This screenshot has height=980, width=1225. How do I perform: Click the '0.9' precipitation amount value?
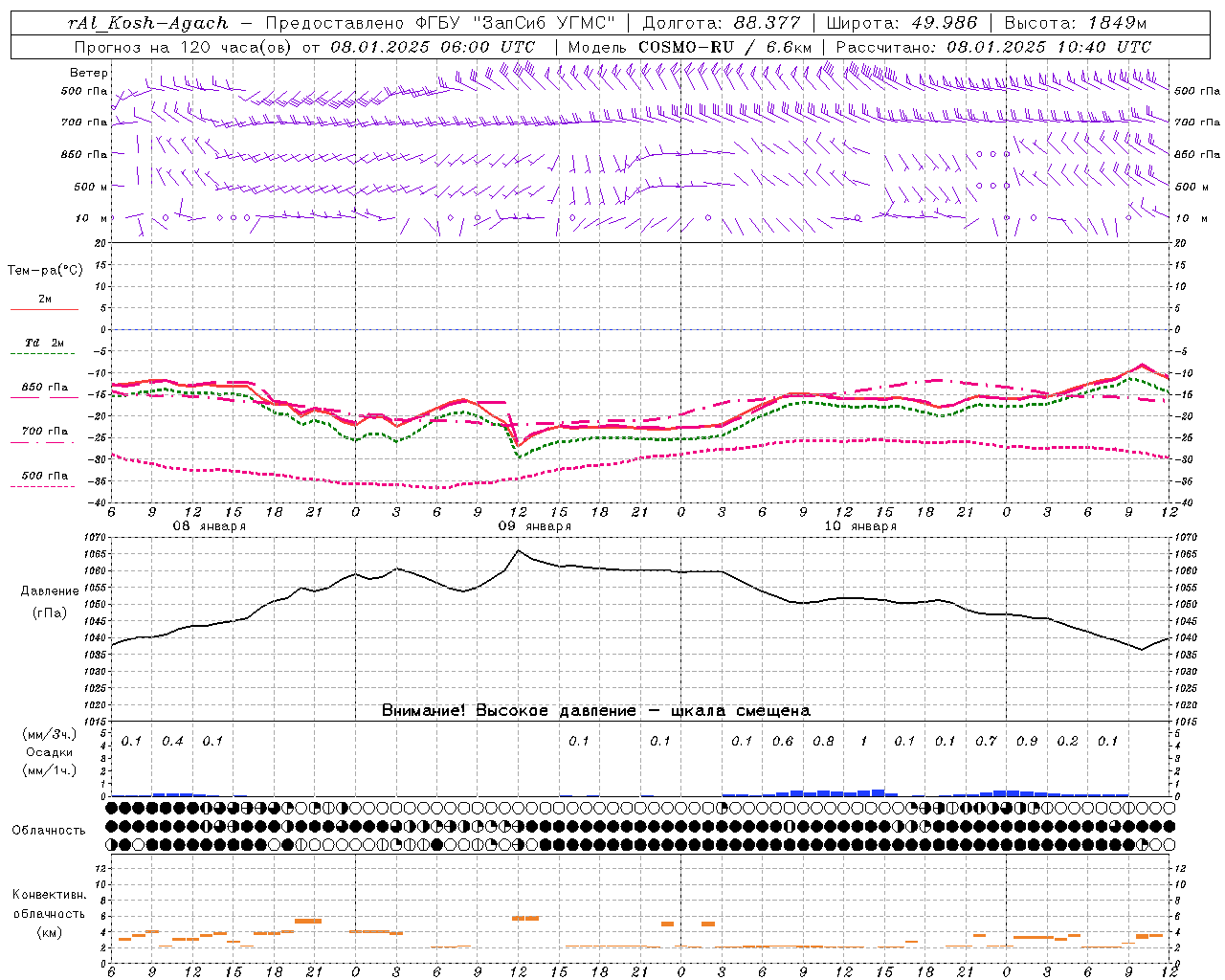[x=1027, y=742]
